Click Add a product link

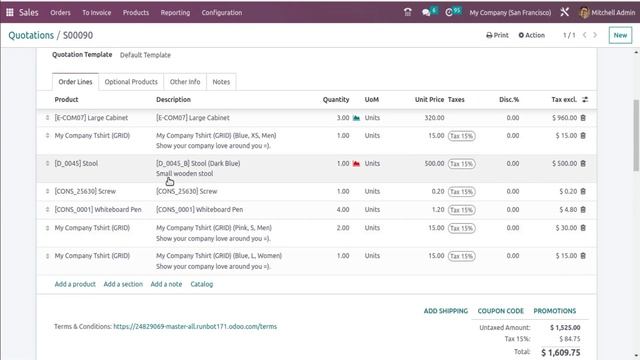[x=75, y=284]
